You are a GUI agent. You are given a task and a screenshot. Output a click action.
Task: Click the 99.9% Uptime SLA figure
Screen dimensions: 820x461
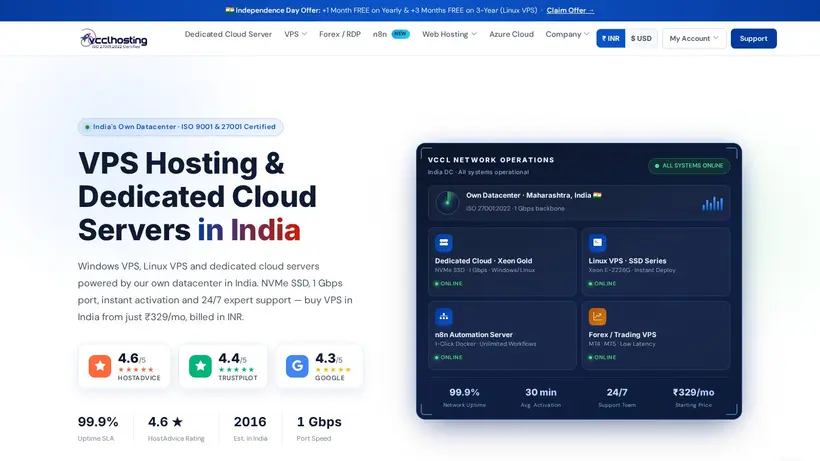98,428
